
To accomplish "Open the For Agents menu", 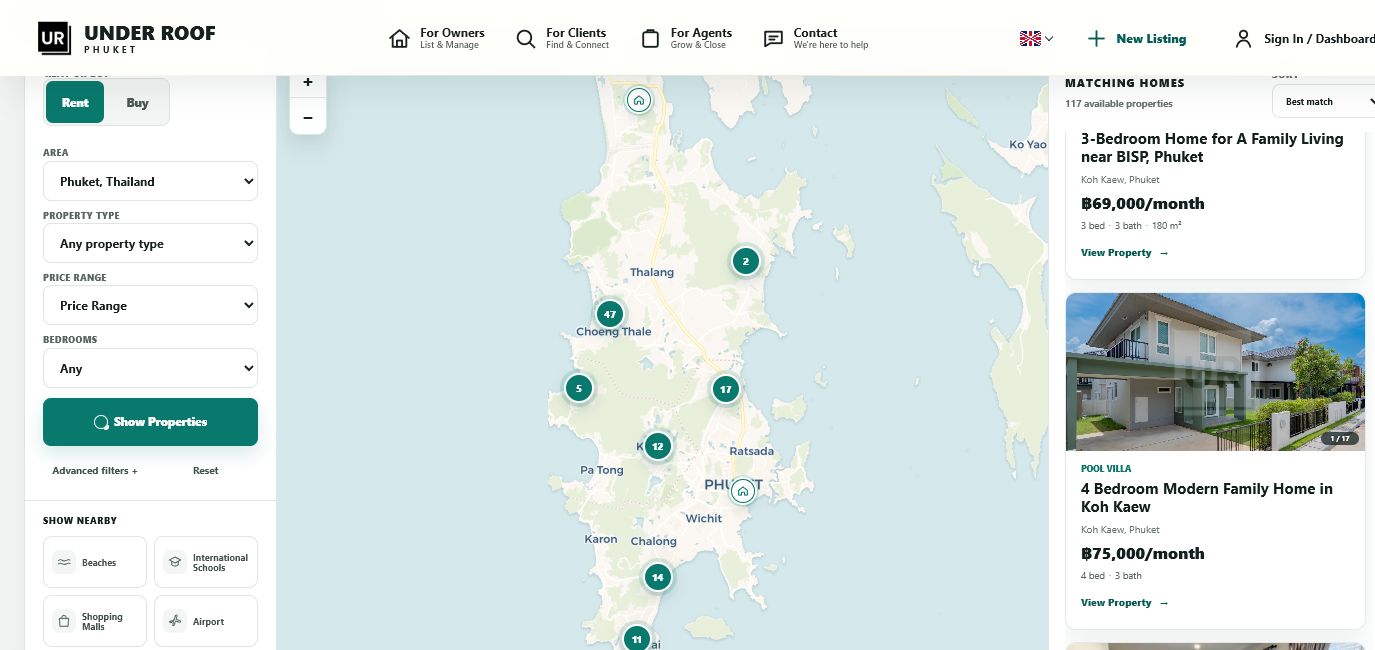I will (x=686, y=38).
